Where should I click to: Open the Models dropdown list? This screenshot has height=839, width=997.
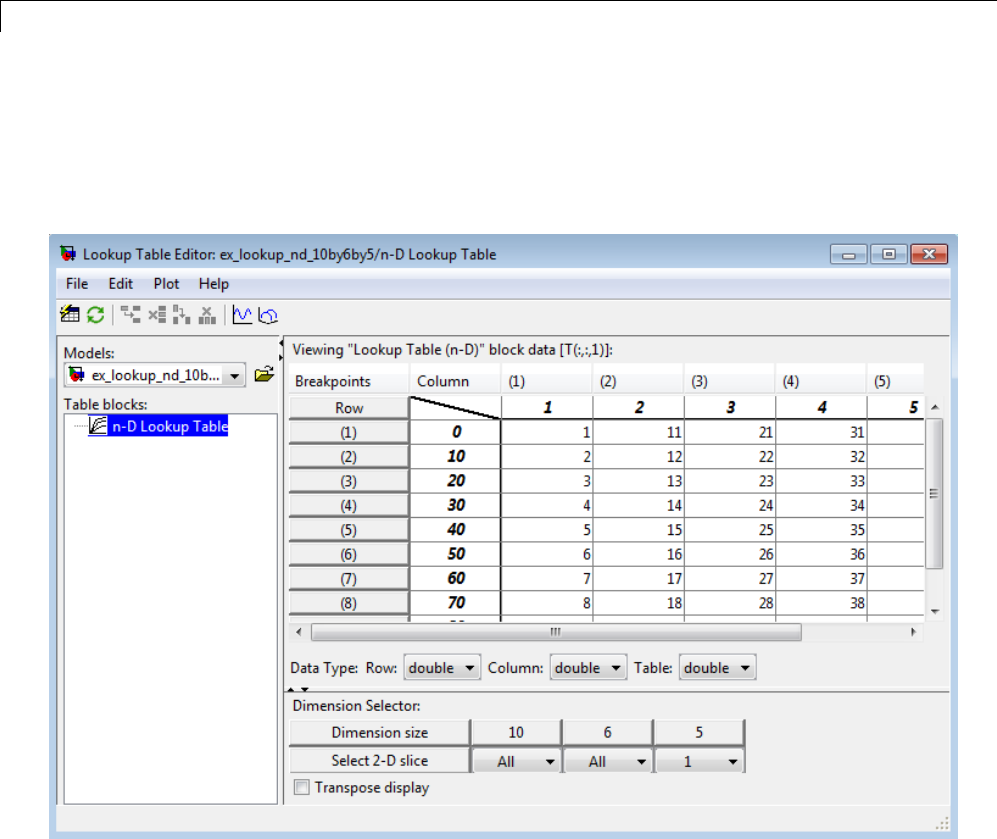coord(234,376)
